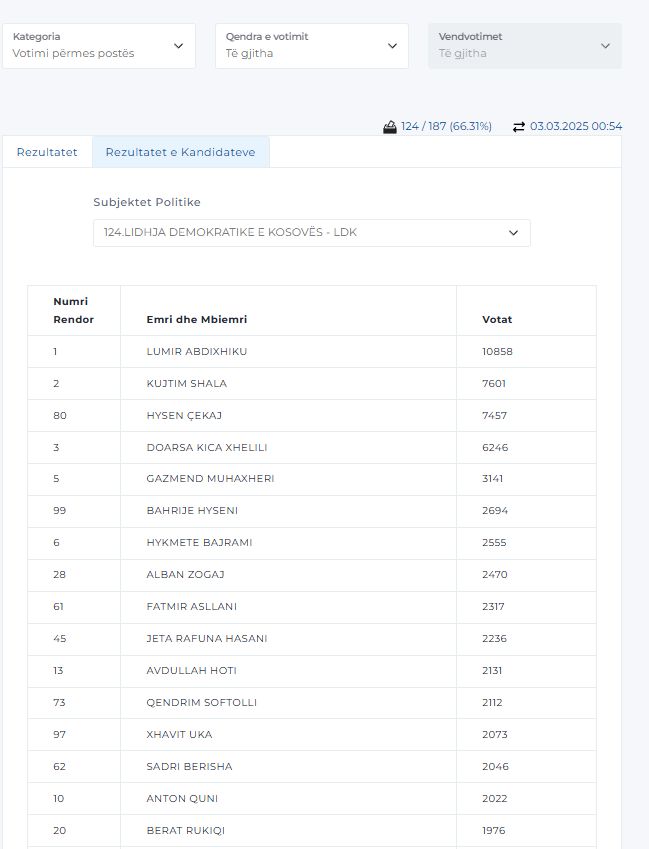
Task: Click the Votat column header
Action: point(497,319)
